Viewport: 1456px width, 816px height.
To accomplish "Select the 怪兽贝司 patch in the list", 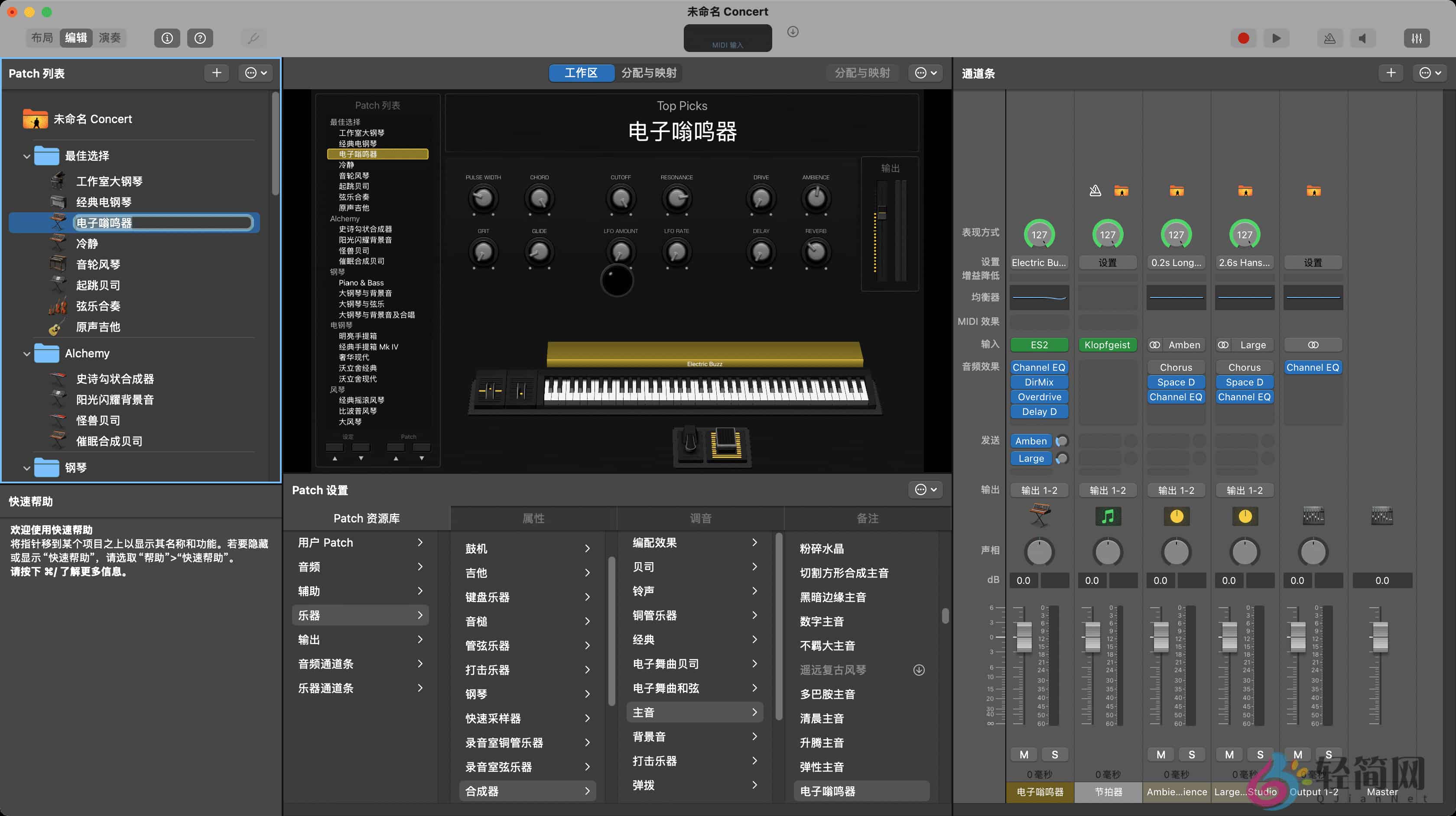I will coord(98,420).
